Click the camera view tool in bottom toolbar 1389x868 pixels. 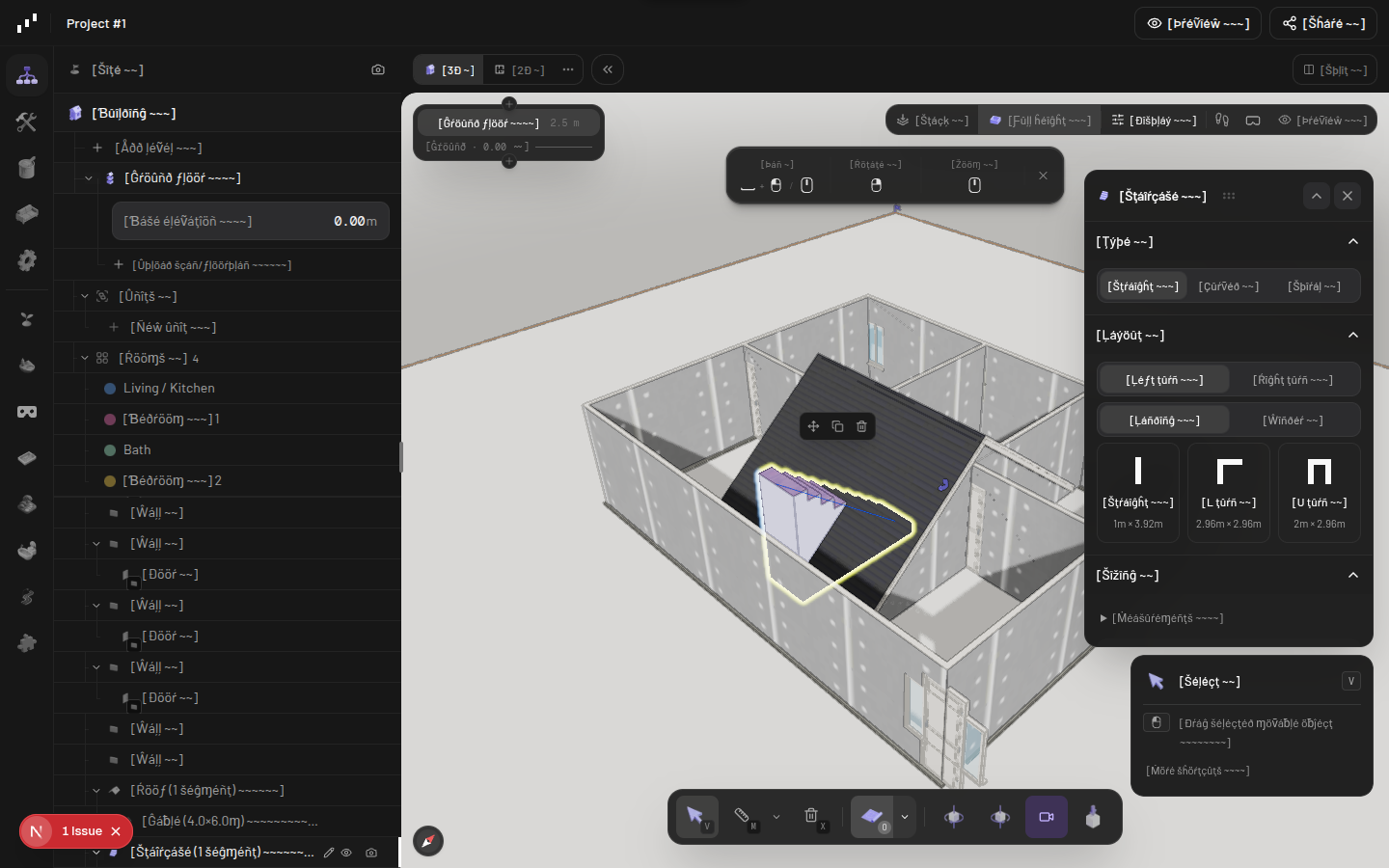(x=1047, y=817)
